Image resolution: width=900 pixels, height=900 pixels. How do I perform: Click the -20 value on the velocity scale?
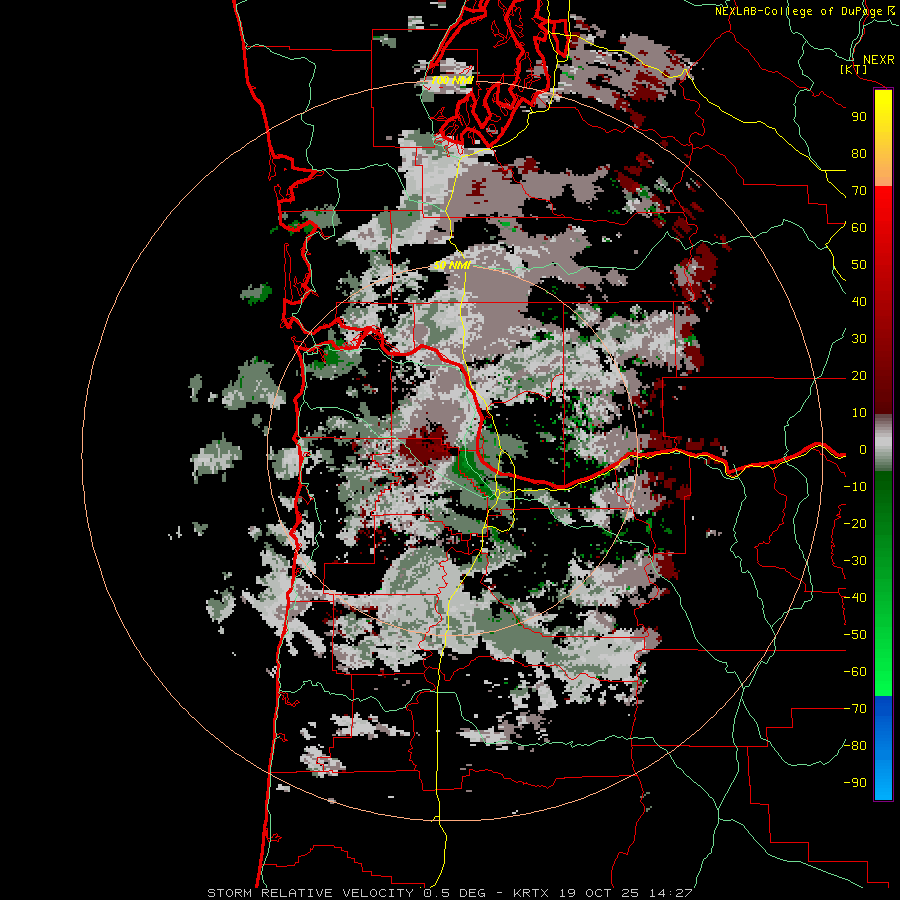point(855,523)
